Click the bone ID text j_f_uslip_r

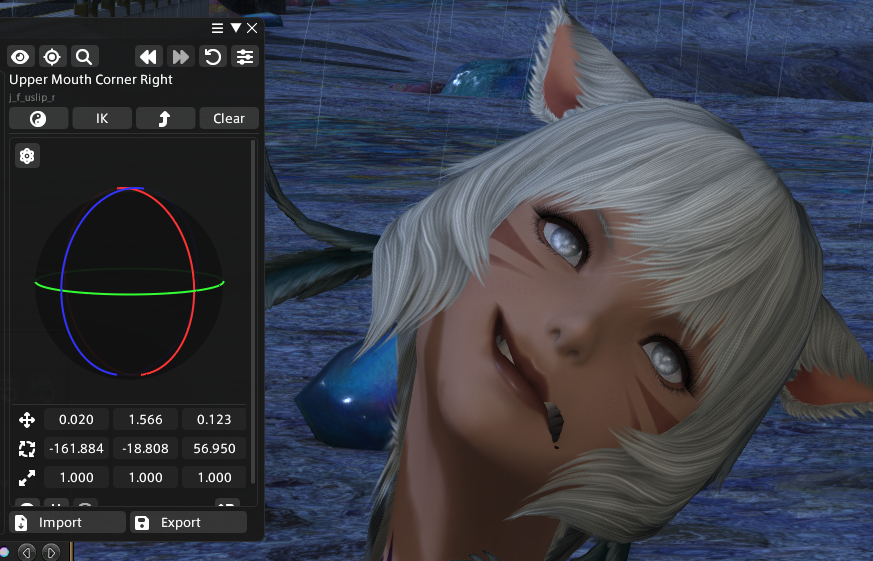(32, 97)
